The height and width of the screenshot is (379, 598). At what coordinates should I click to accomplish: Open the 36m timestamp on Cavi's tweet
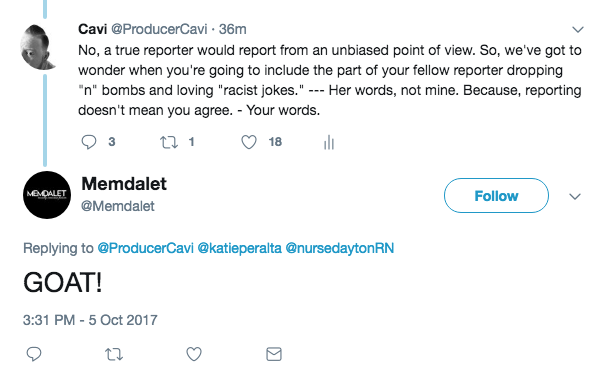[x=233, y=29]
